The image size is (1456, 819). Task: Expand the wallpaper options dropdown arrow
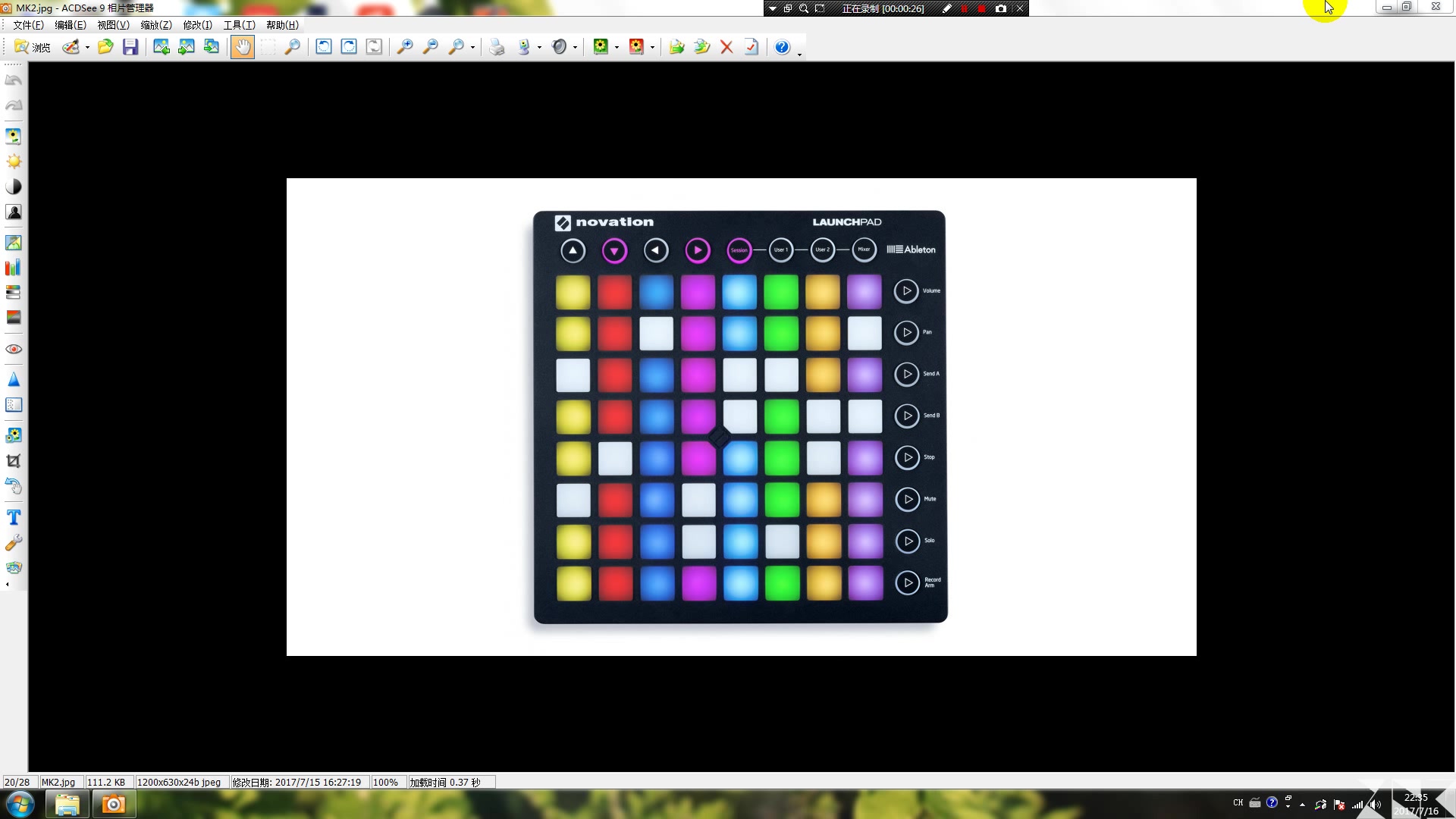[x=539, y=47]
